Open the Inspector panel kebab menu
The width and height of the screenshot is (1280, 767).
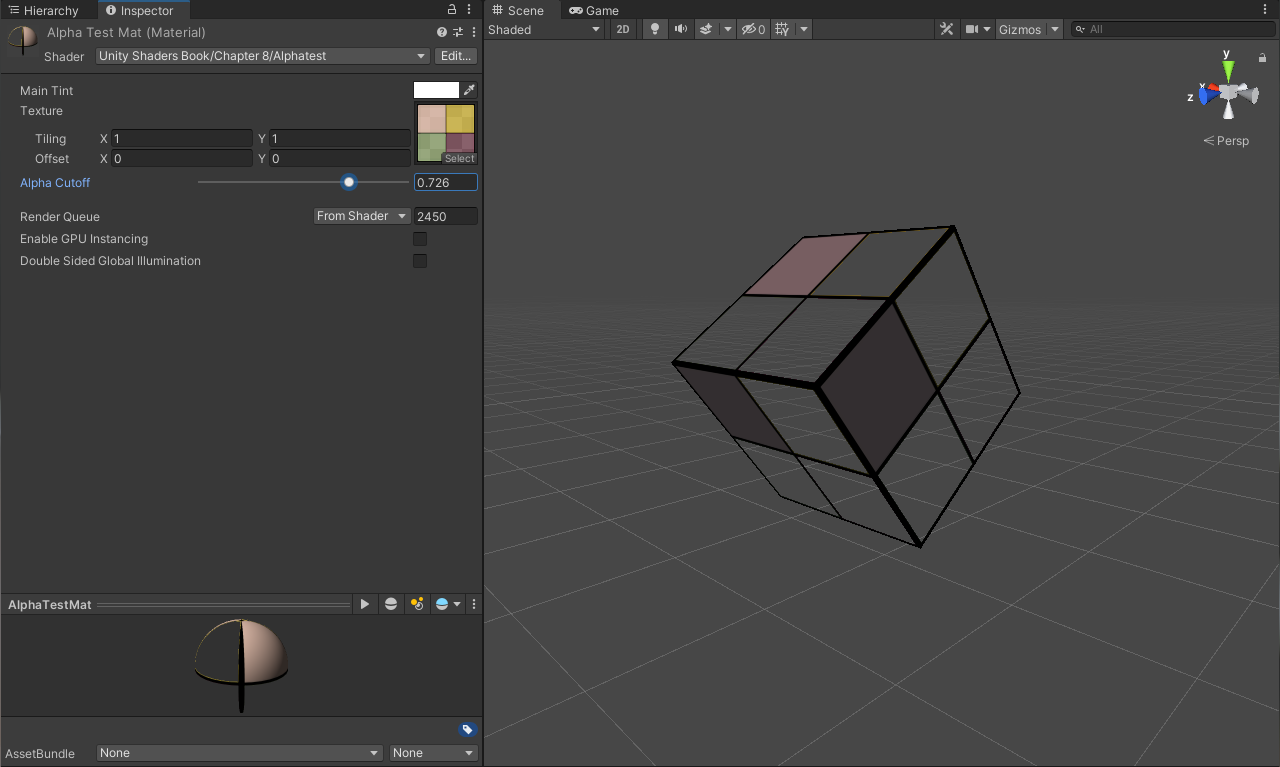click(x=469, y=10)
